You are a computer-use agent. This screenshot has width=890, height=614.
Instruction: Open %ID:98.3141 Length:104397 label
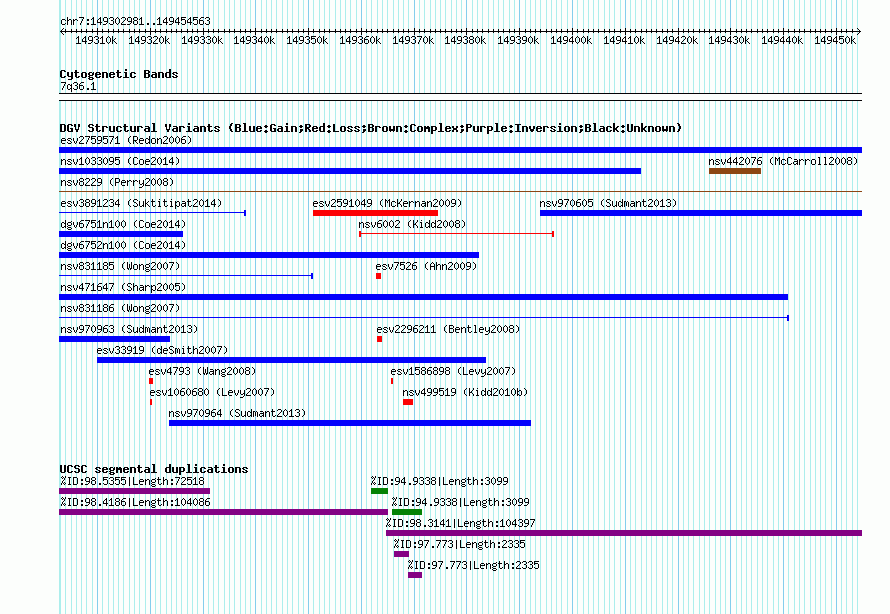pyautogui.click(x=460, y=523)
